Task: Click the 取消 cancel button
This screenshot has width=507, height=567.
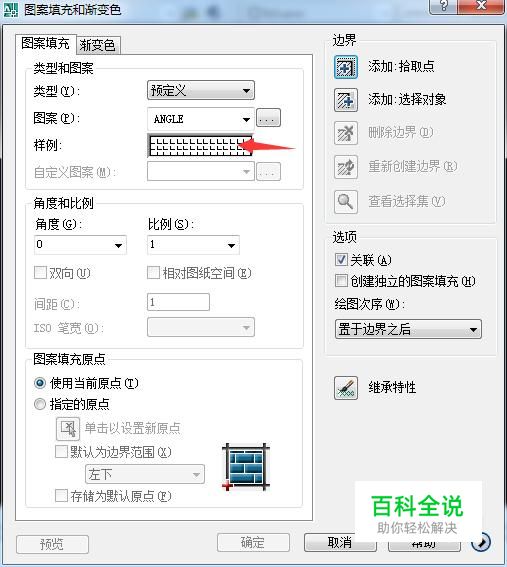Action: [340, 542]
